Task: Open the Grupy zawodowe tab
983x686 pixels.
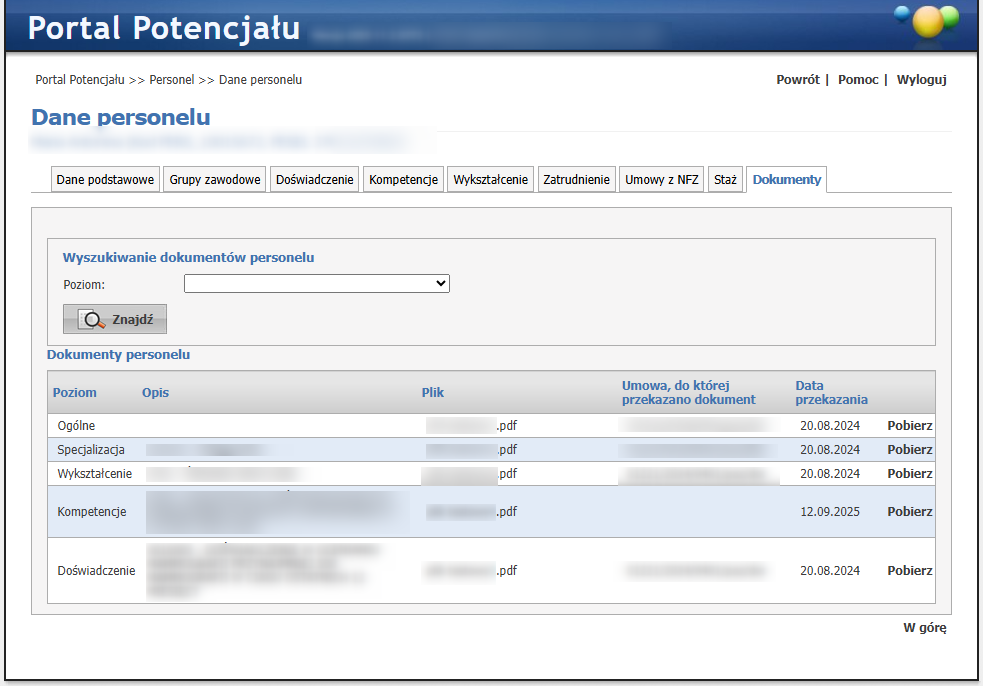Action: [215, 180]
